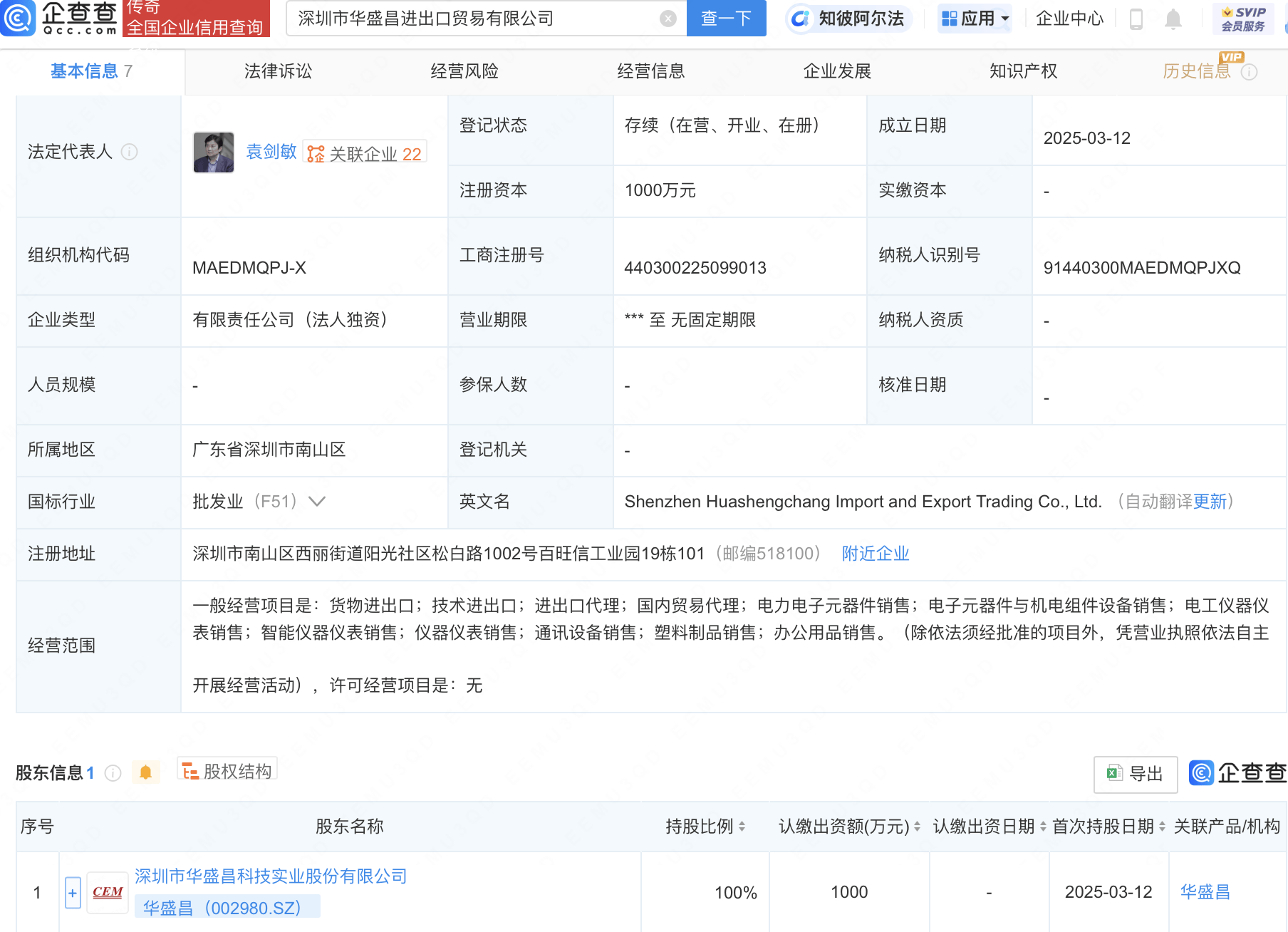Open the notifications bell in the header
Image resolution: width=1288 pixels, height=932 pixels.
click(x=1173, y=19)
